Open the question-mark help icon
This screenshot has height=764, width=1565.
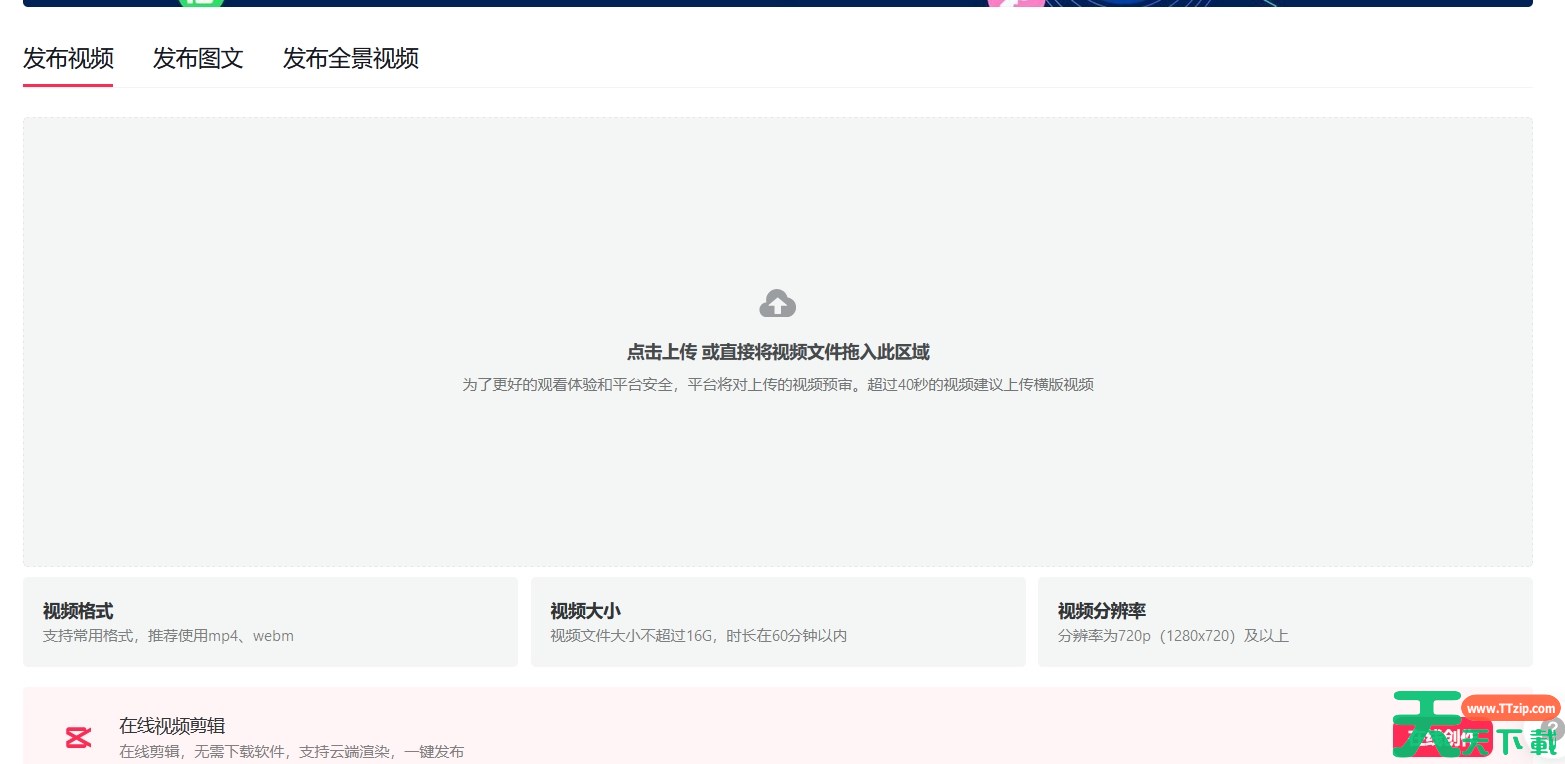click(x=1553, y=727)
